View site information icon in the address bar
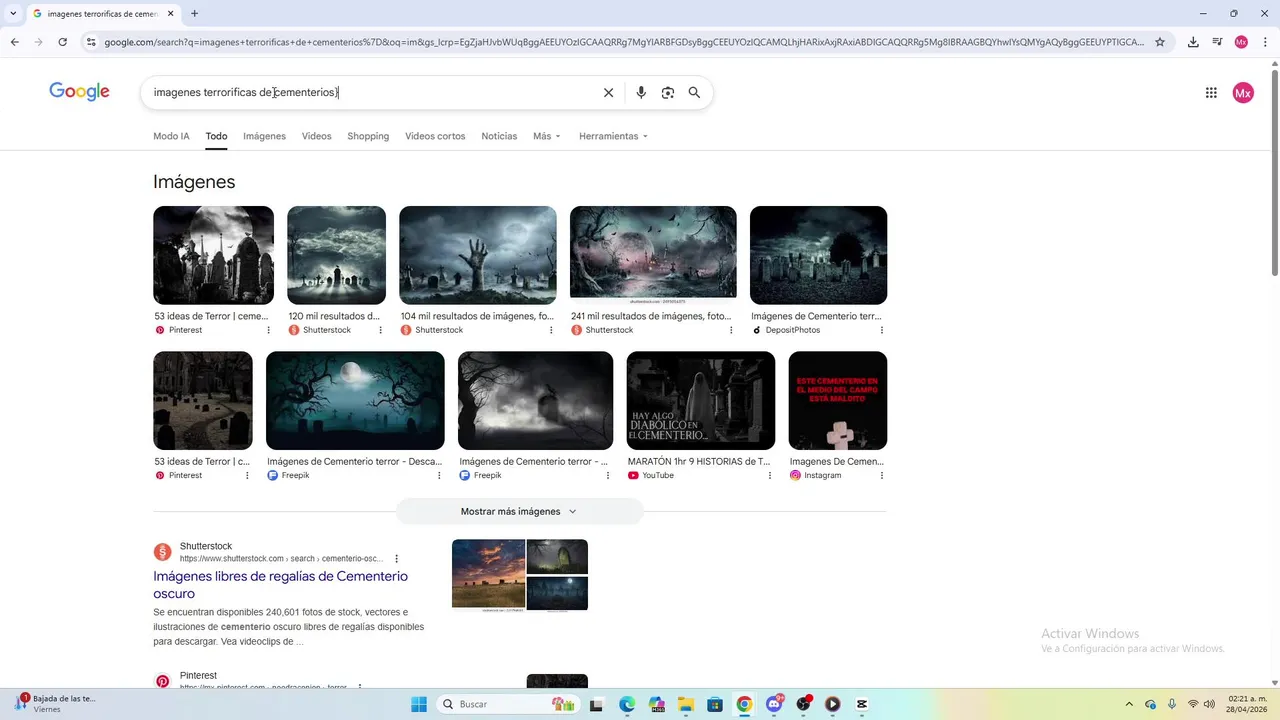The image size is (1280, 720). 91,42
